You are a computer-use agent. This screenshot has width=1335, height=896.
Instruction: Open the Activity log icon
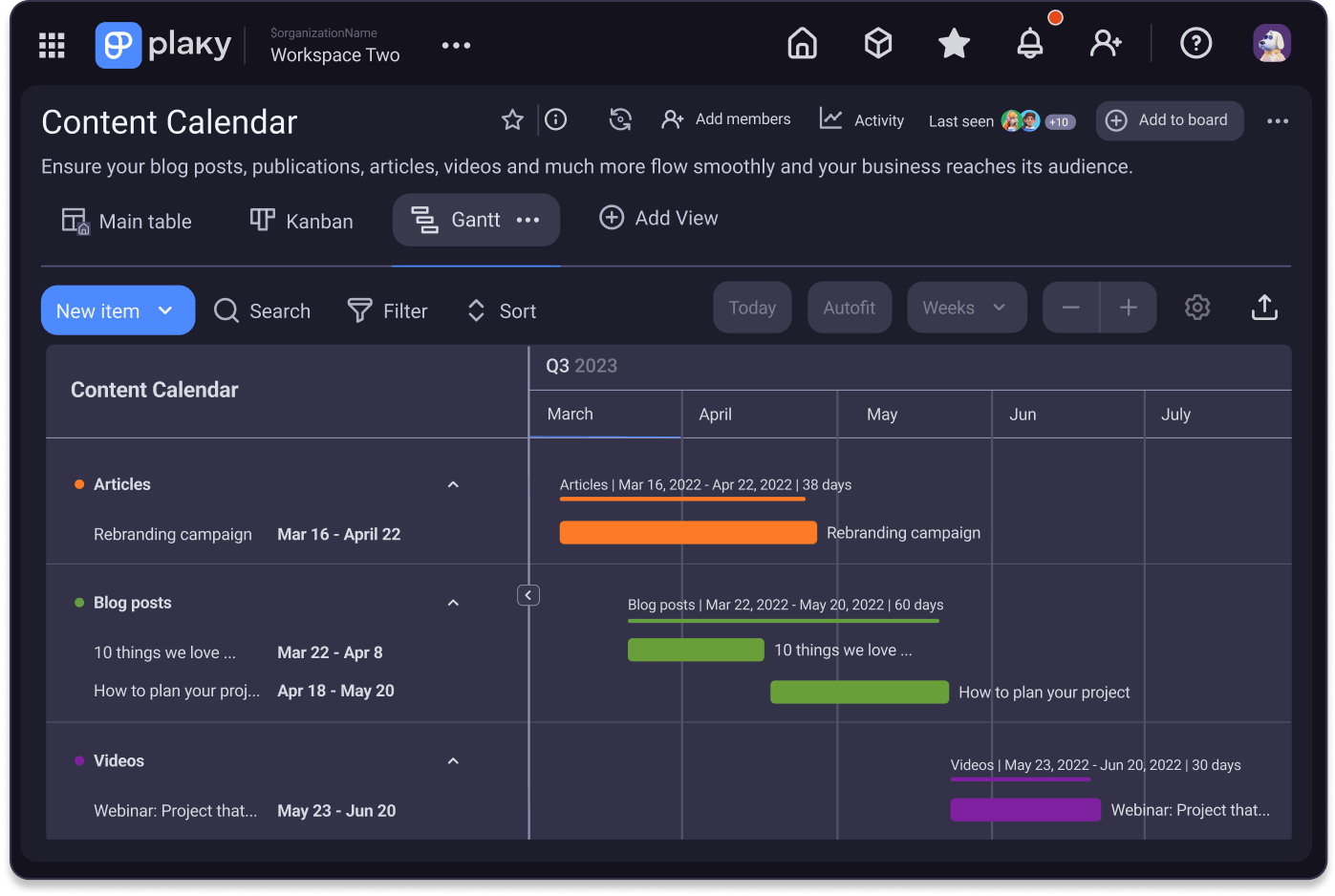tap(829, 118)
